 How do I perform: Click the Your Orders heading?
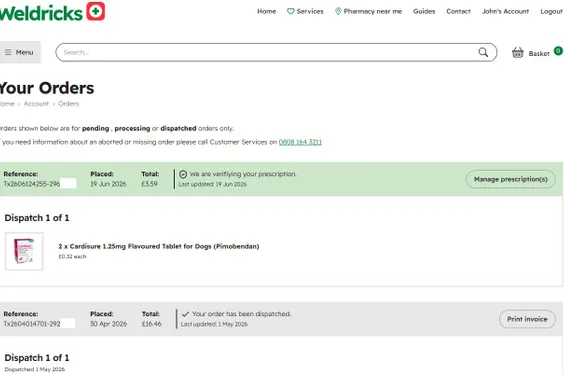pos(47,88)
